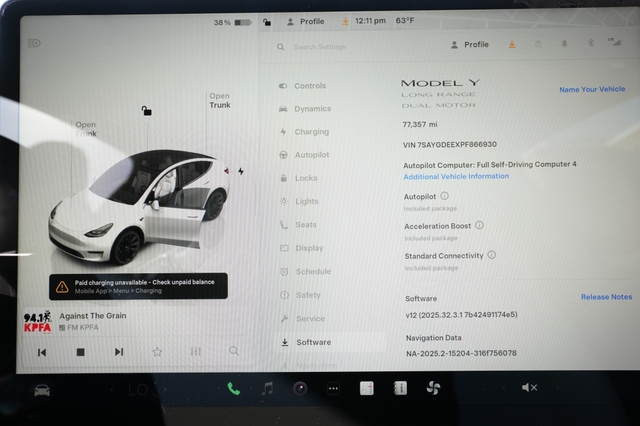Tap the orange download icon in settings header
The height and width of the screenshot is (426, 640).
coord(512,44)
